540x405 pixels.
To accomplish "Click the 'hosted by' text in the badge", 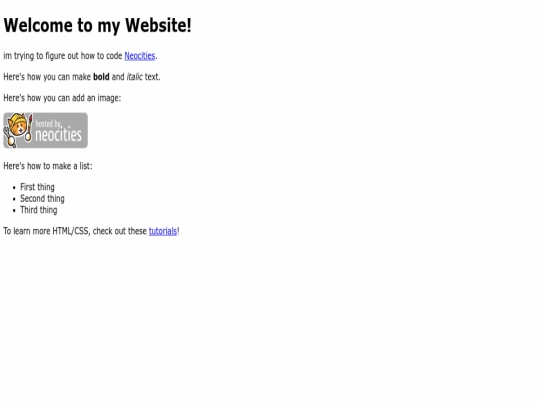I will [x=49, y=124].
